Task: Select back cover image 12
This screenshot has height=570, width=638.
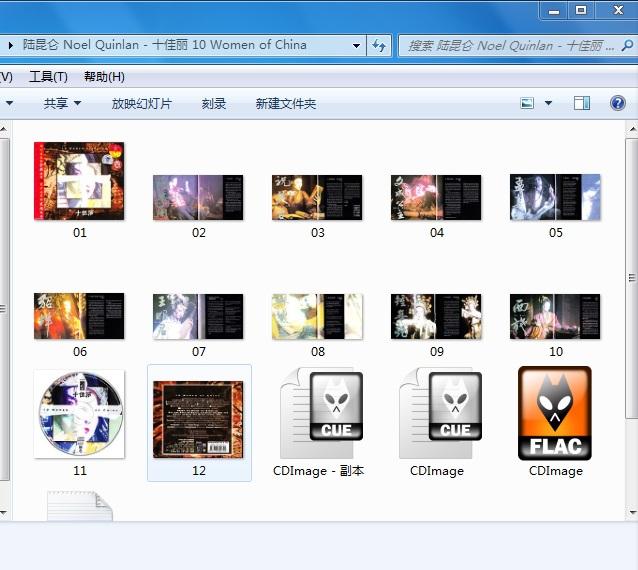Action: [198, 419]
